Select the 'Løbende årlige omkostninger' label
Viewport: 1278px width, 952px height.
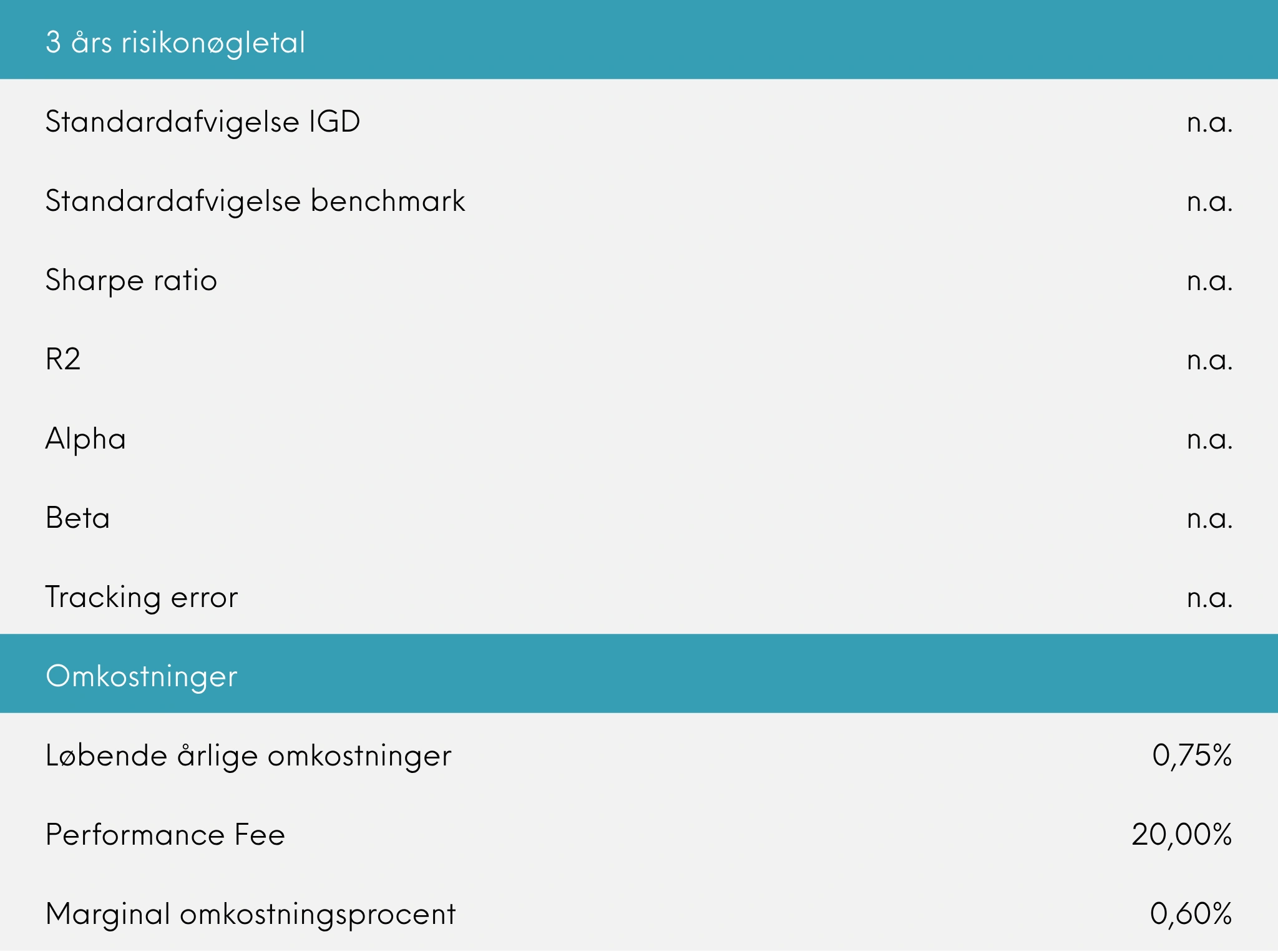[x=248, y=756]
